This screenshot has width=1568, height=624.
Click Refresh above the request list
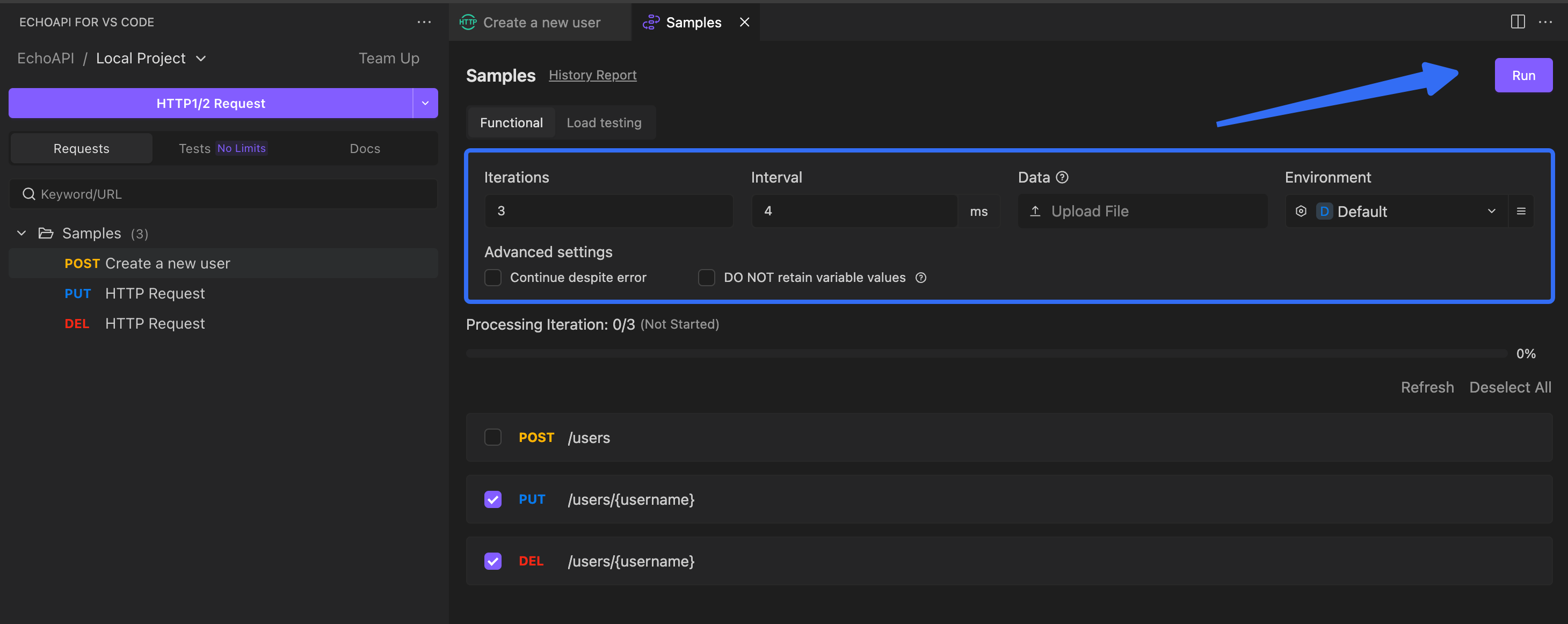pos(1427,387)
